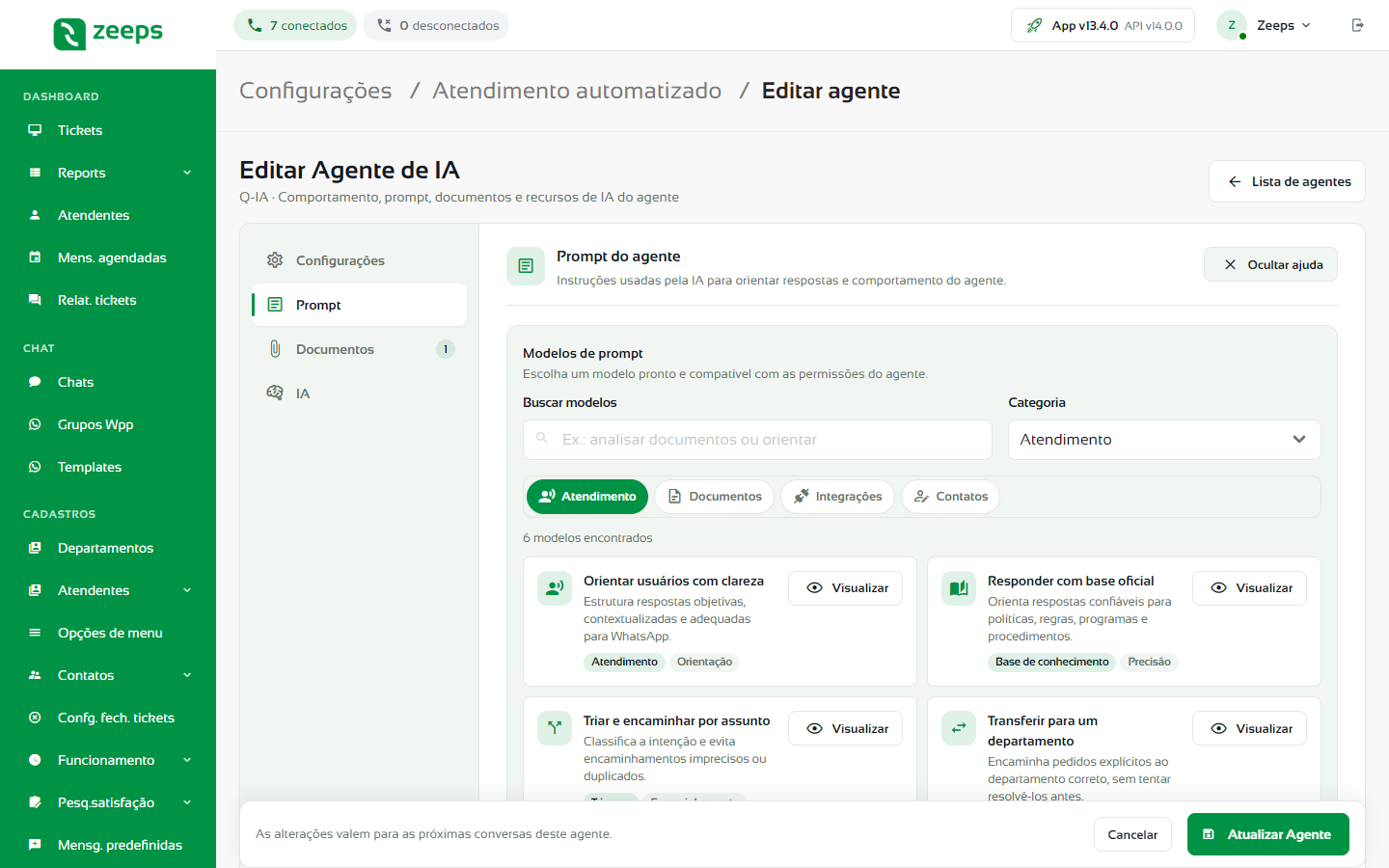Click the Orientar usuários com clareza model icon

[x=555, y=588]
